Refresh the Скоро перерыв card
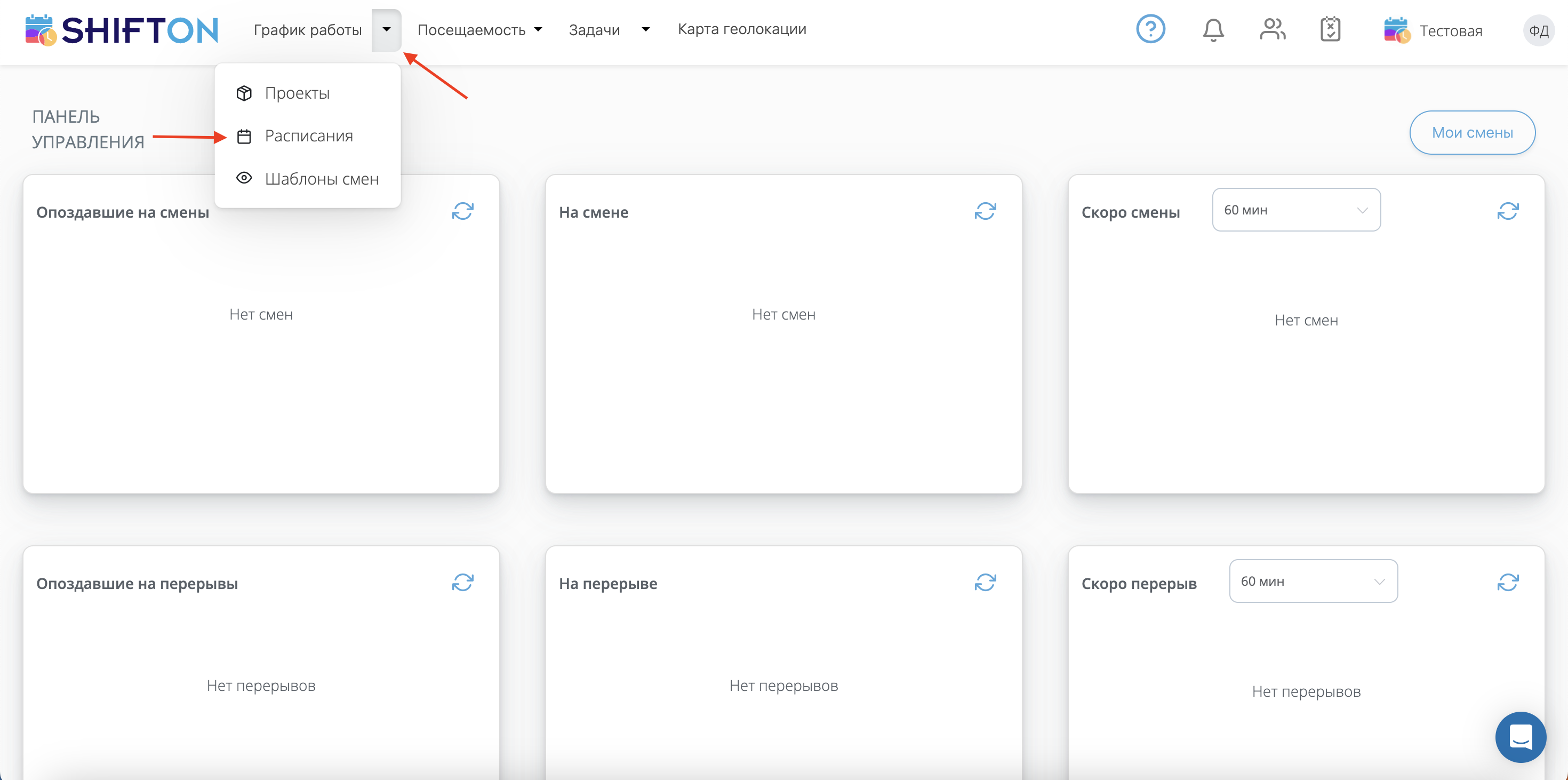The height and width of the screenshot is (780, 1568). click(x=1508, y=583)
